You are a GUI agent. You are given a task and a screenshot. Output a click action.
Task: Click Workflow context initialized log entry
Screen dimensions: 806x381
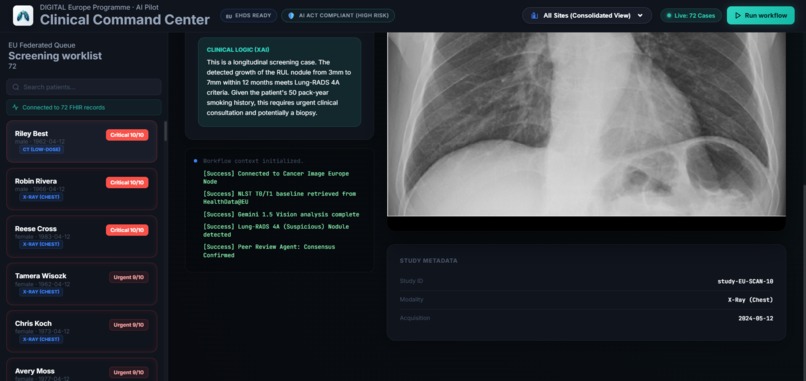[253, 161]
